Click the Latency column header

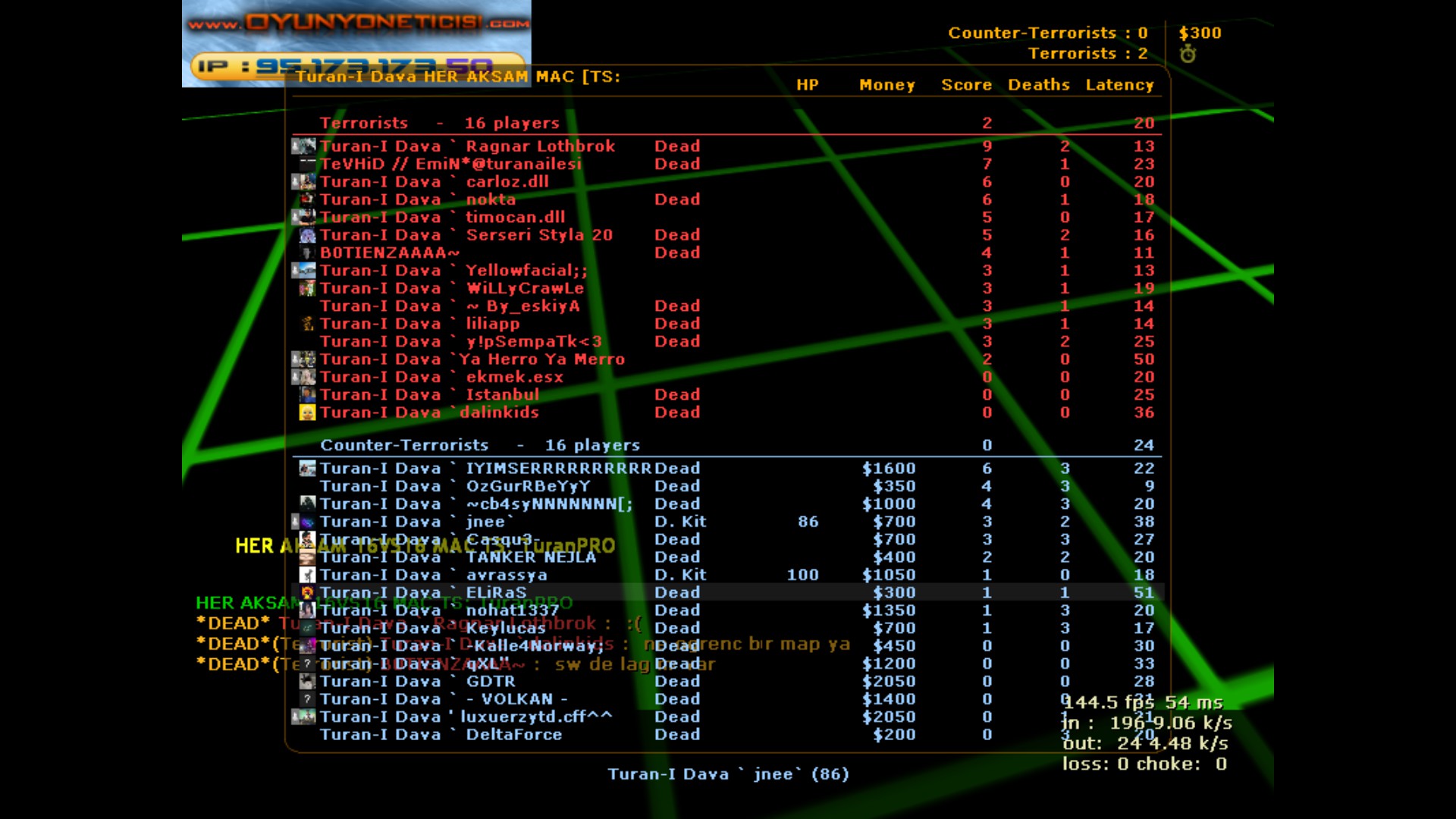click(1119, 85)
